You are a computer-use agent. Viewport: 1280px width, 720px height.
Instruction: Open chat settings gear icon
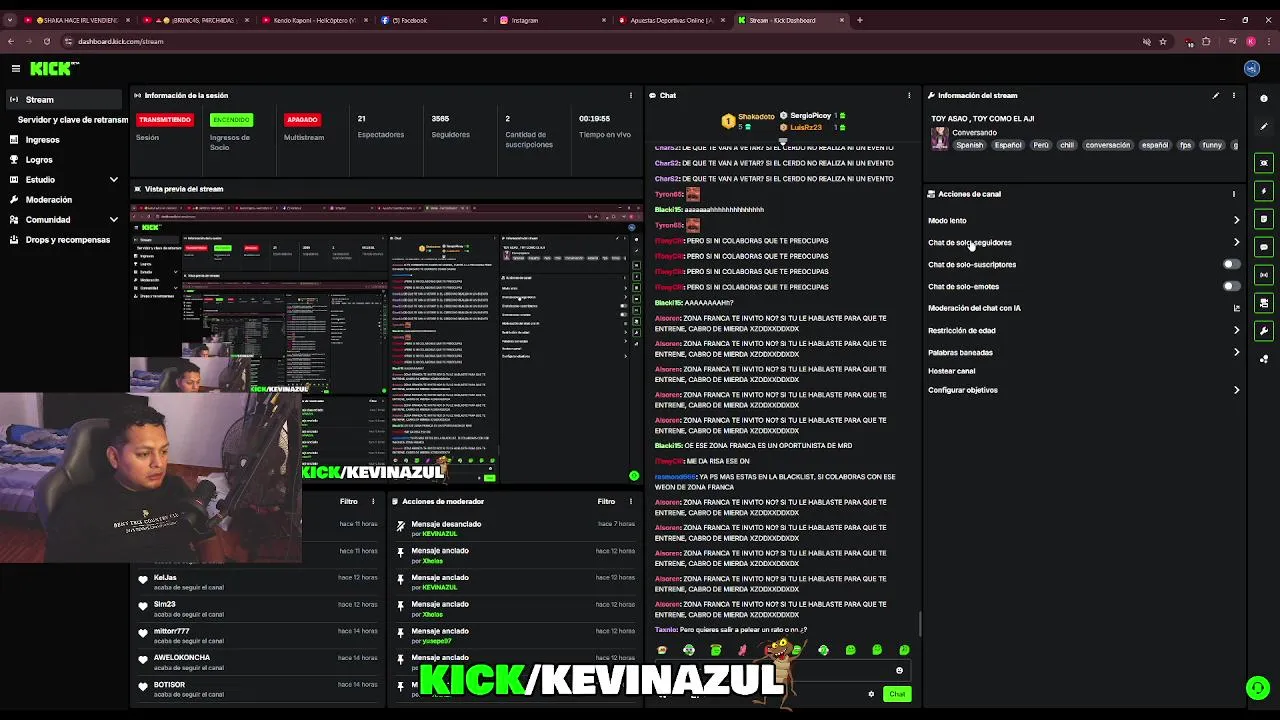point(871,694)
